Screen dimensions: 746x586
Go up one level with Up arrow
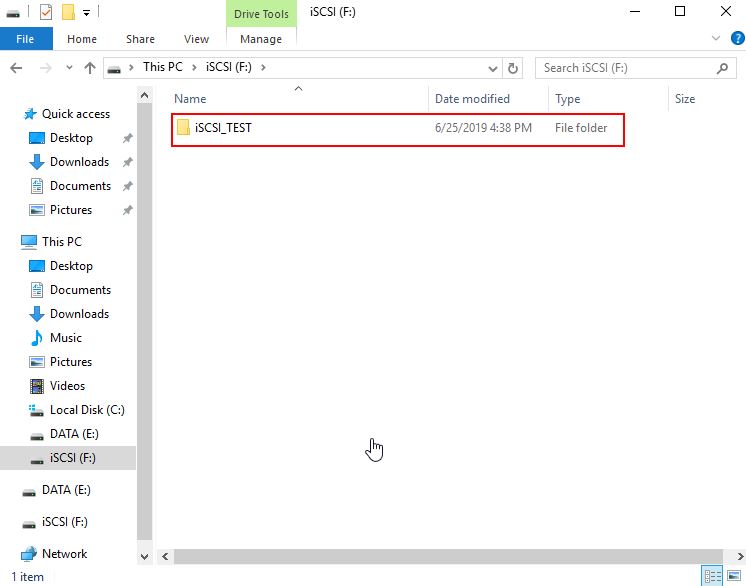click(90, 68)
